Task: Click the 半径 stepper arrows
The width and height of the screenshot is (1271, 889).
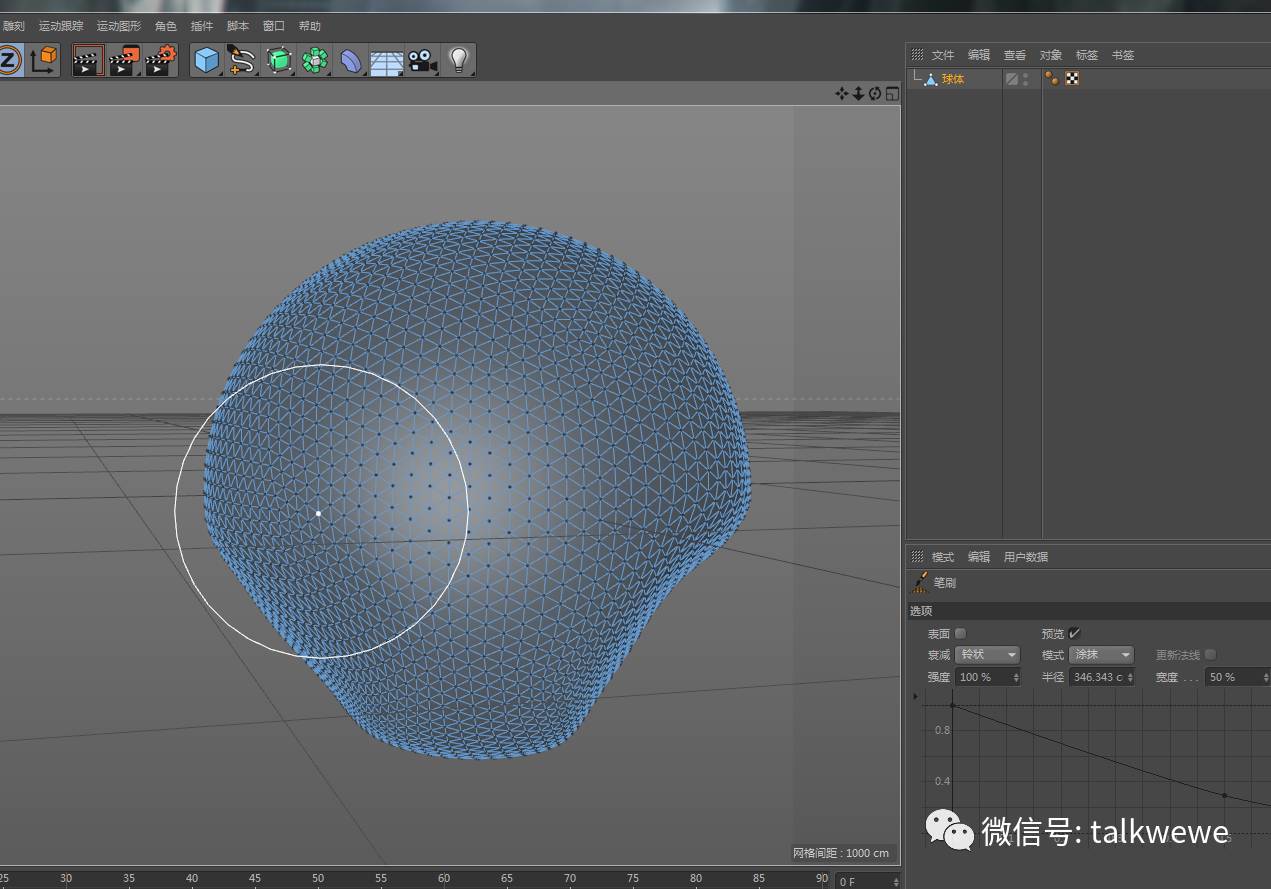Action: click(x=1130, y=677)
